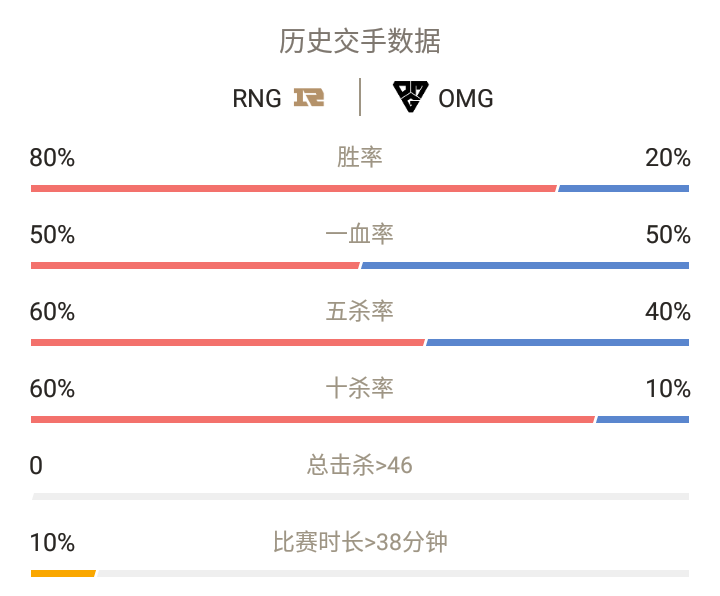Screen dimensions: 720x596
Task: Click the 一血率 label
Action: pyautogui.click(x=360, y=234)
